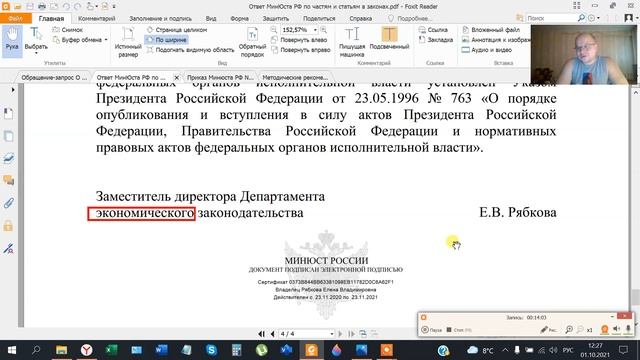
Task: Open the comments panel in left sidebar
Action: click(9, 180)
